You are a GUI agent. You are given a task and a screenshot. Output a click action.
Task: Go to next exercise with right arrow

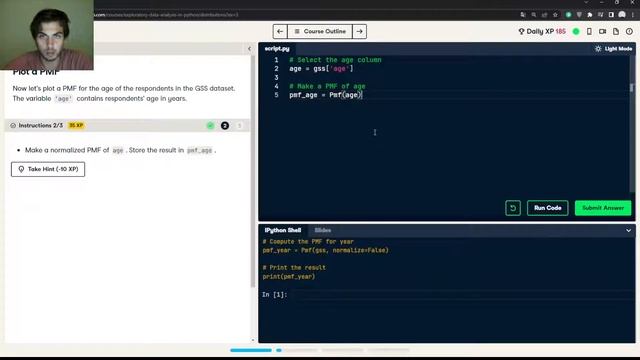point(359,31)
